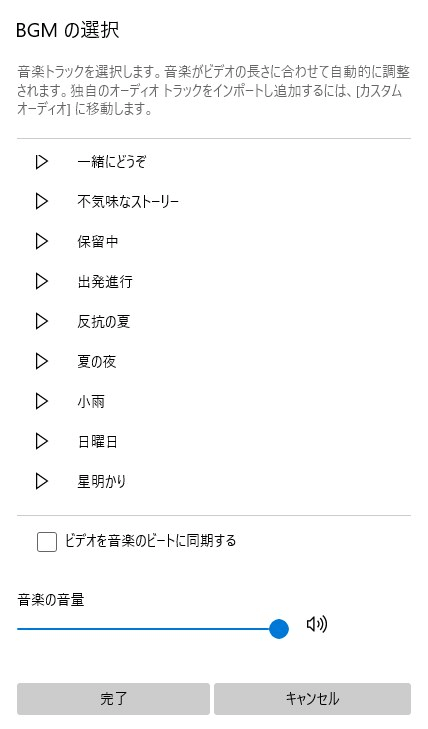The image size is (428, 729).
Task: Select the 不気味なストーリー track name
Action: [128, 201]
